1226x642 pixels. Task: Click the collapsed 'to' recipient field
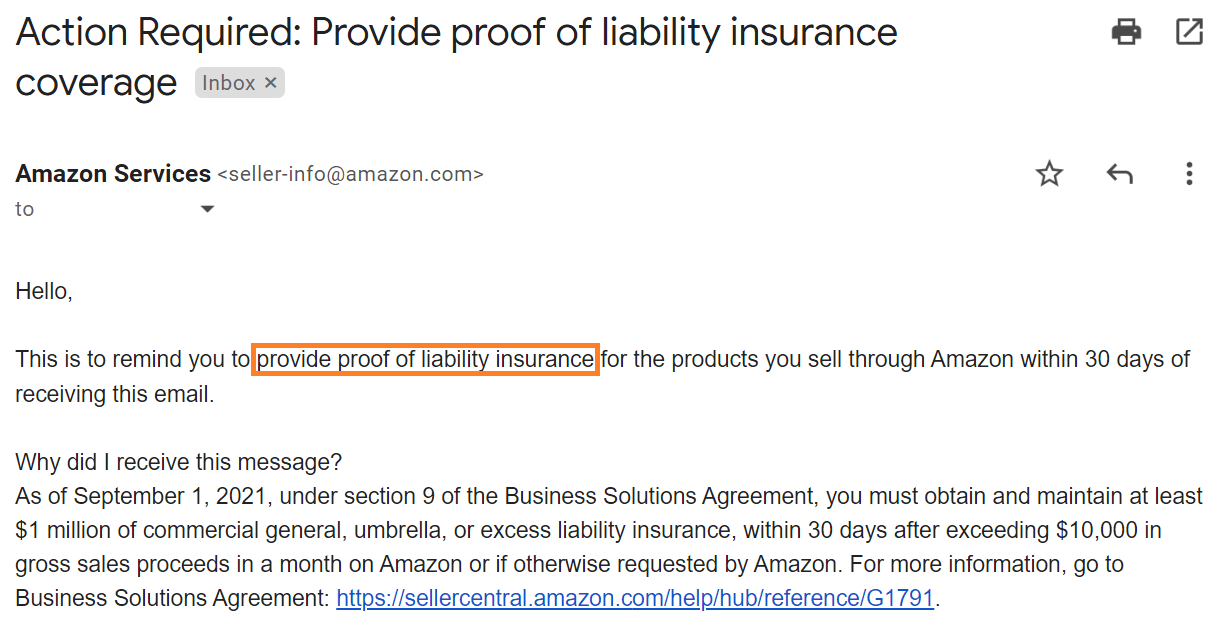(x=24, y=208)
